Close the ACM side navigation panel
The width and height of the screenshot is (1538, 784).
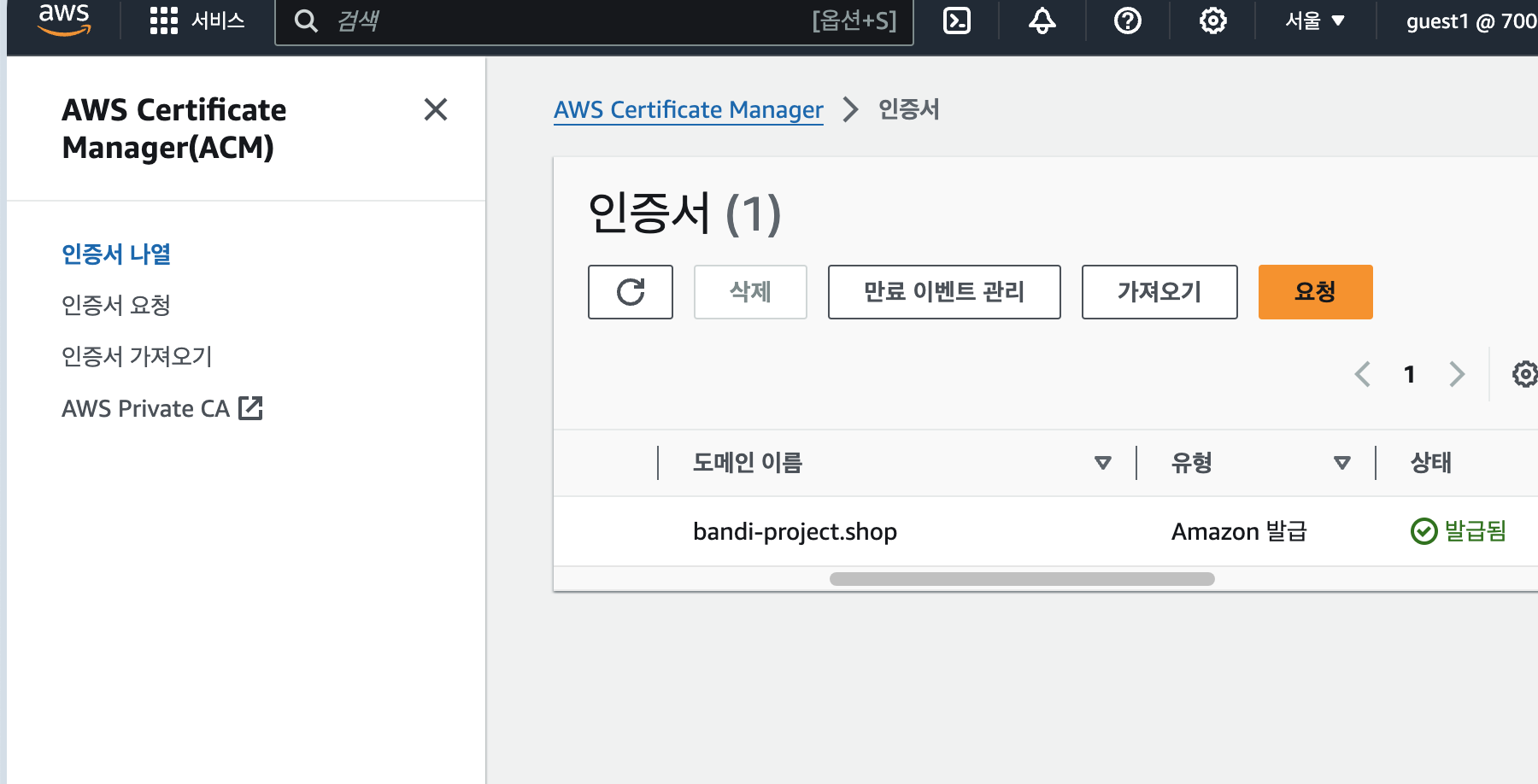click(x=436, y=109)
